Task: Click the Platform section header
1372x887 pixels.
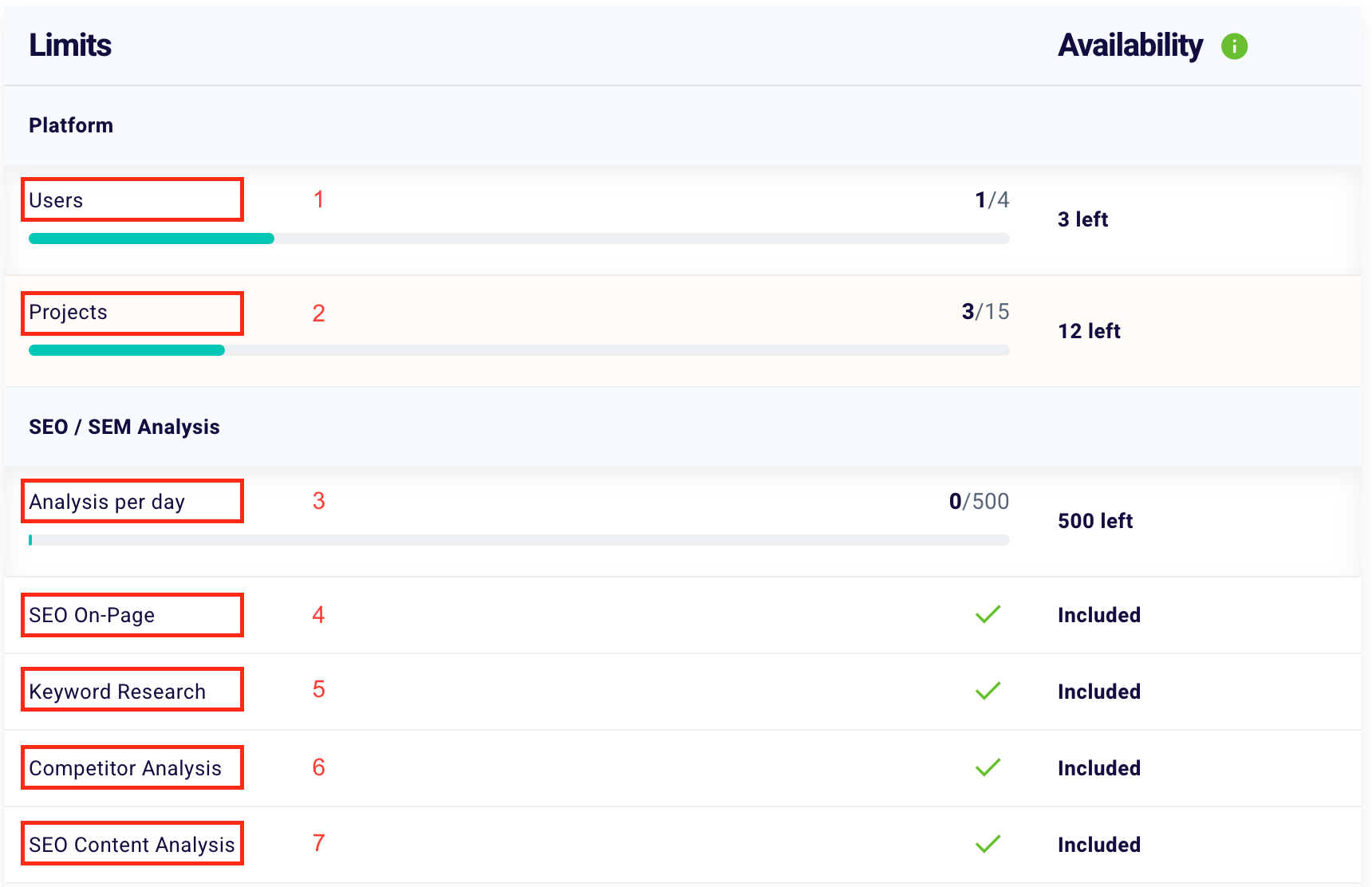Action: pyautogui.click(x=71, y=125)
